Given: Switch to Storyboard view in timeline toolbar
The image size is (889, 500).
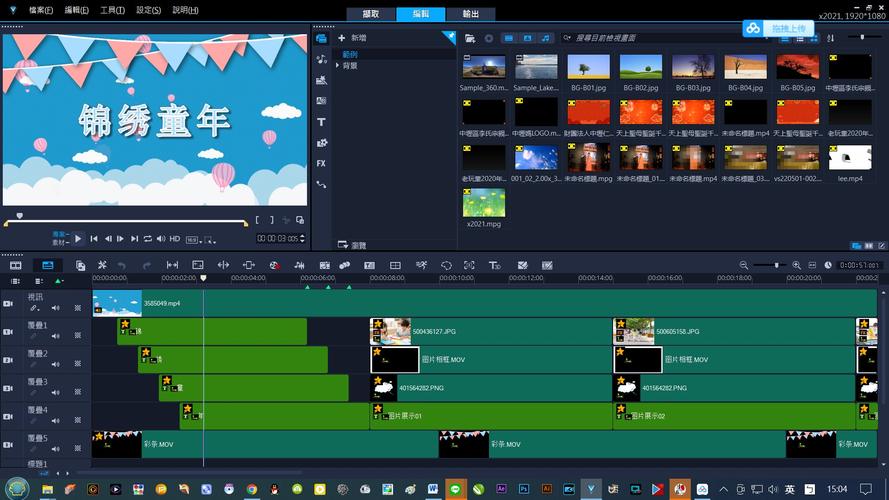Looking at the screenshot, I should (16, 265).
